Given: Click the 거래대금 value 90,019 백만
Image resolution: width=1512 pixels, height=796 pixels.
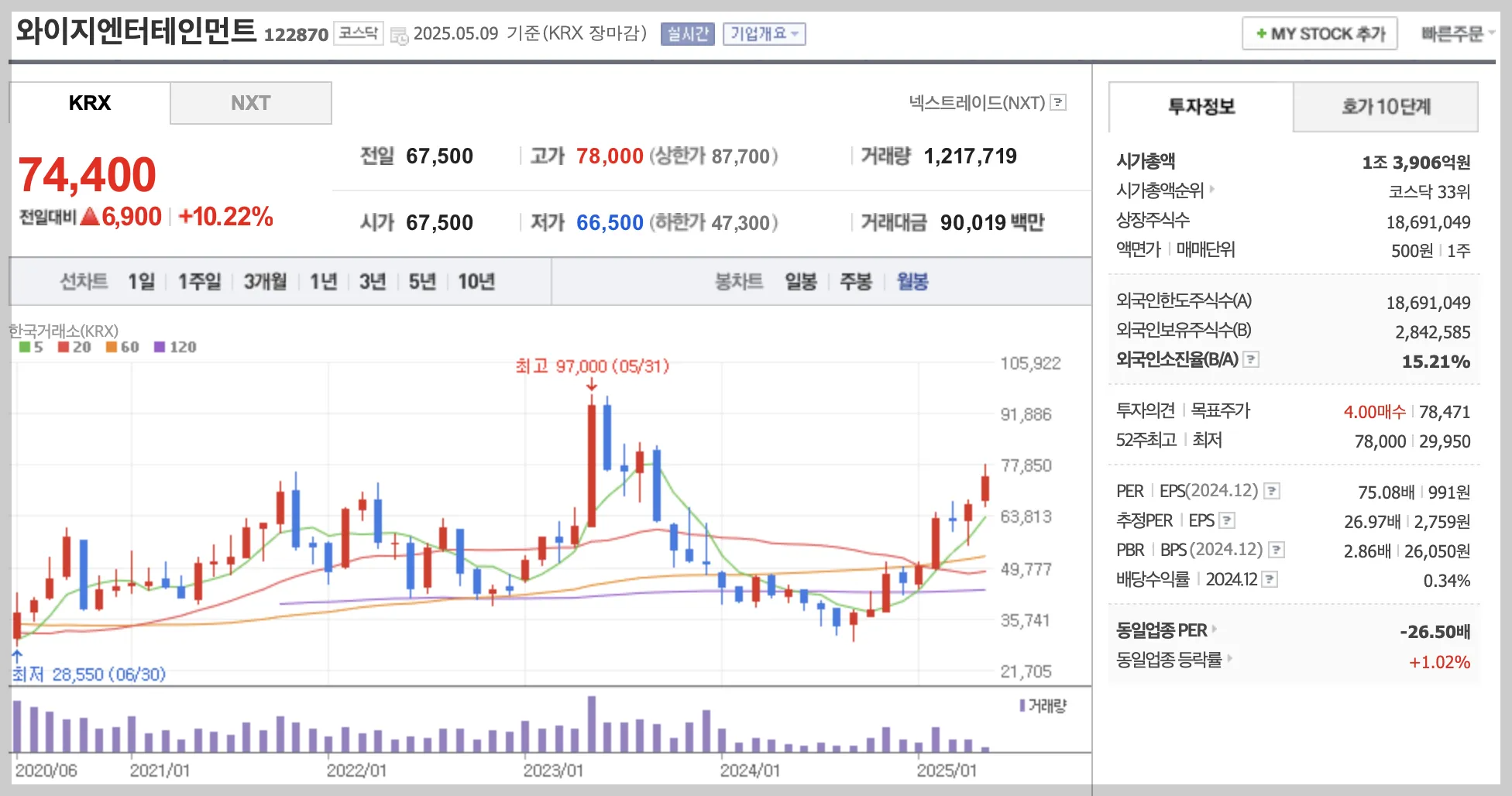Looking at the screenshot, I should [992, 223].
